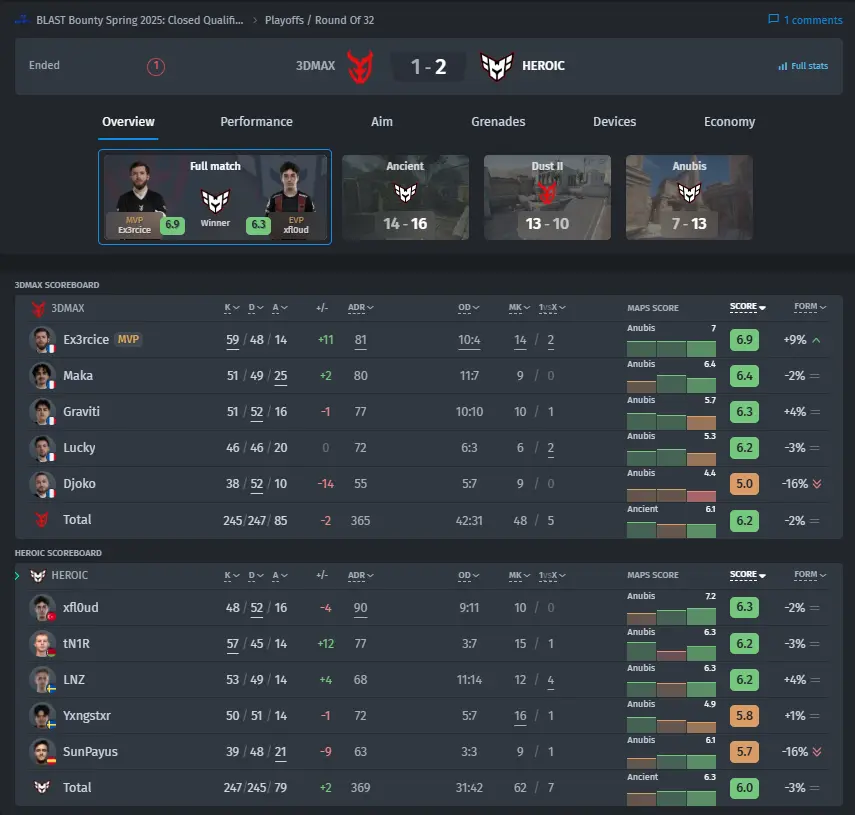
Task: Open Playoffs / Round Of 32 breadcrumb
Action: coord(320,20)
